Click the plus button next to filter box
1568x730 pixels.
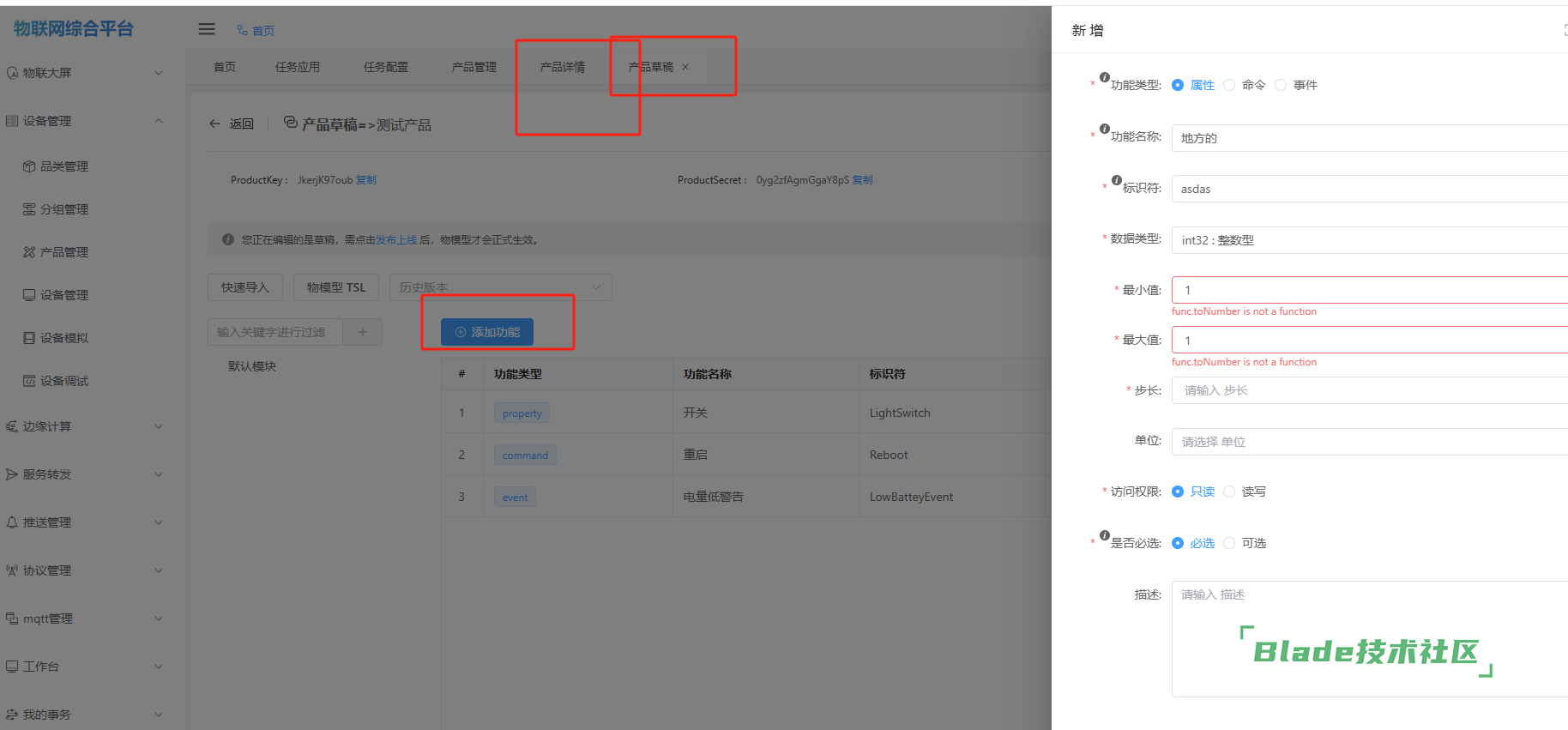coord(363,332)
